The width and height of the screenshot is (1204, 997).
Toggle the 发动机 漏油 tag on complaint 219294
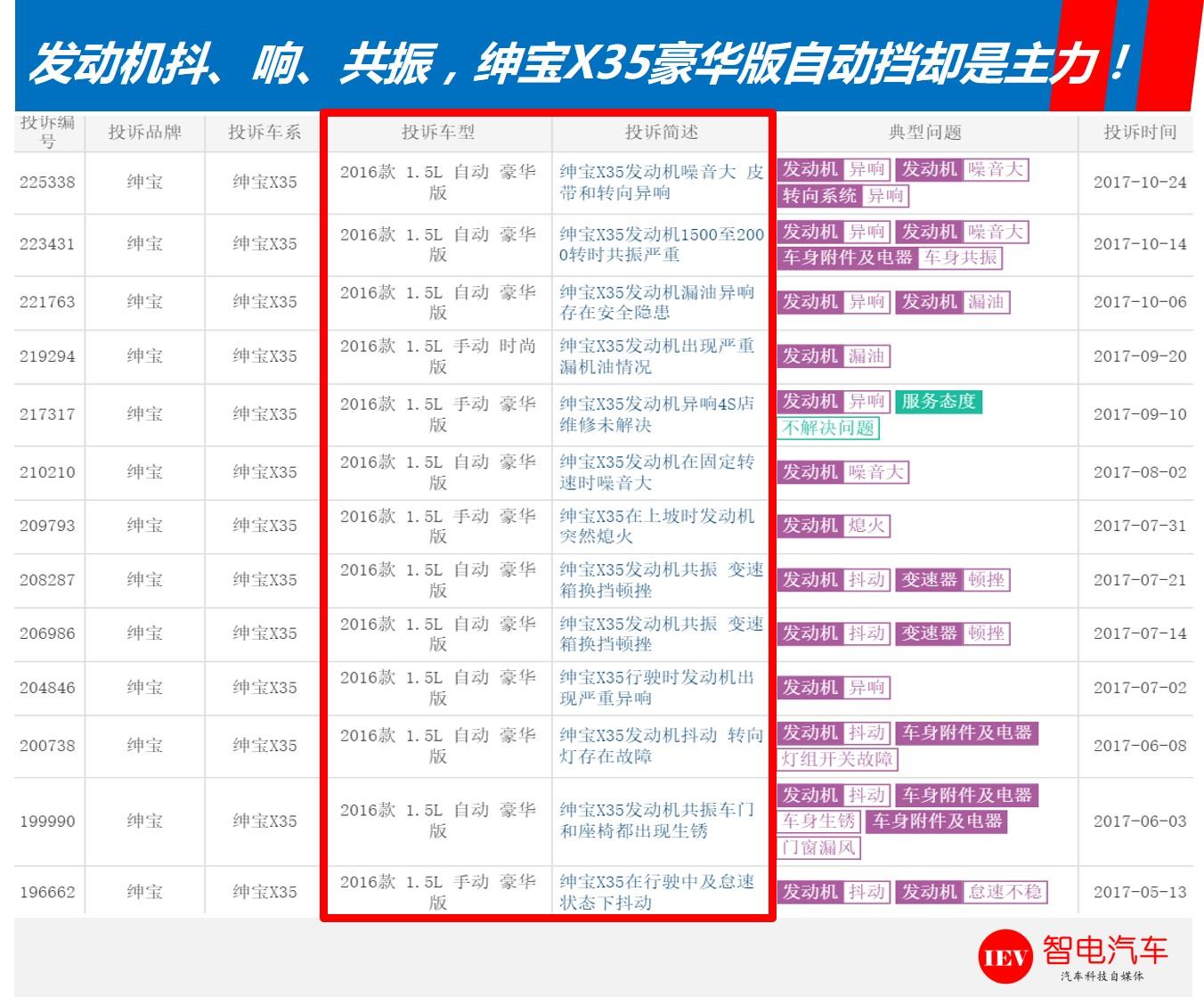pos(834,356)
